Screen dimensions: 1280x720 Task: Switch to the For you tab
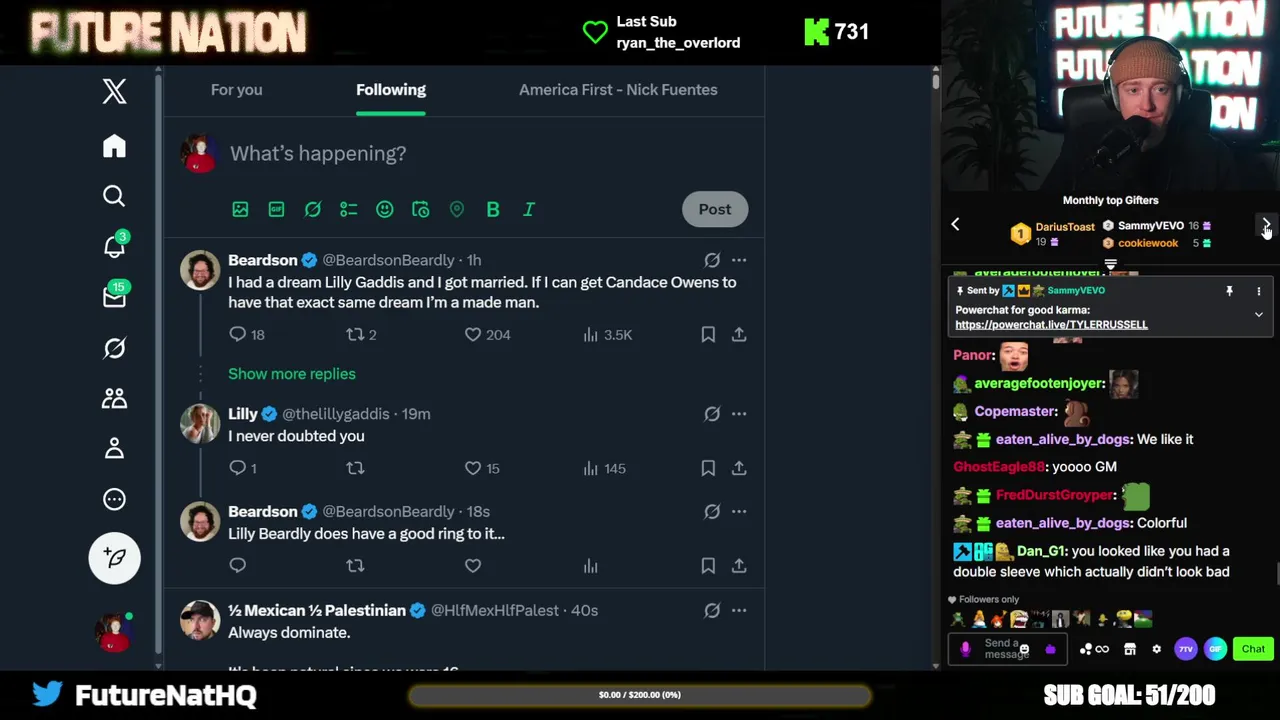coord(237,90)
